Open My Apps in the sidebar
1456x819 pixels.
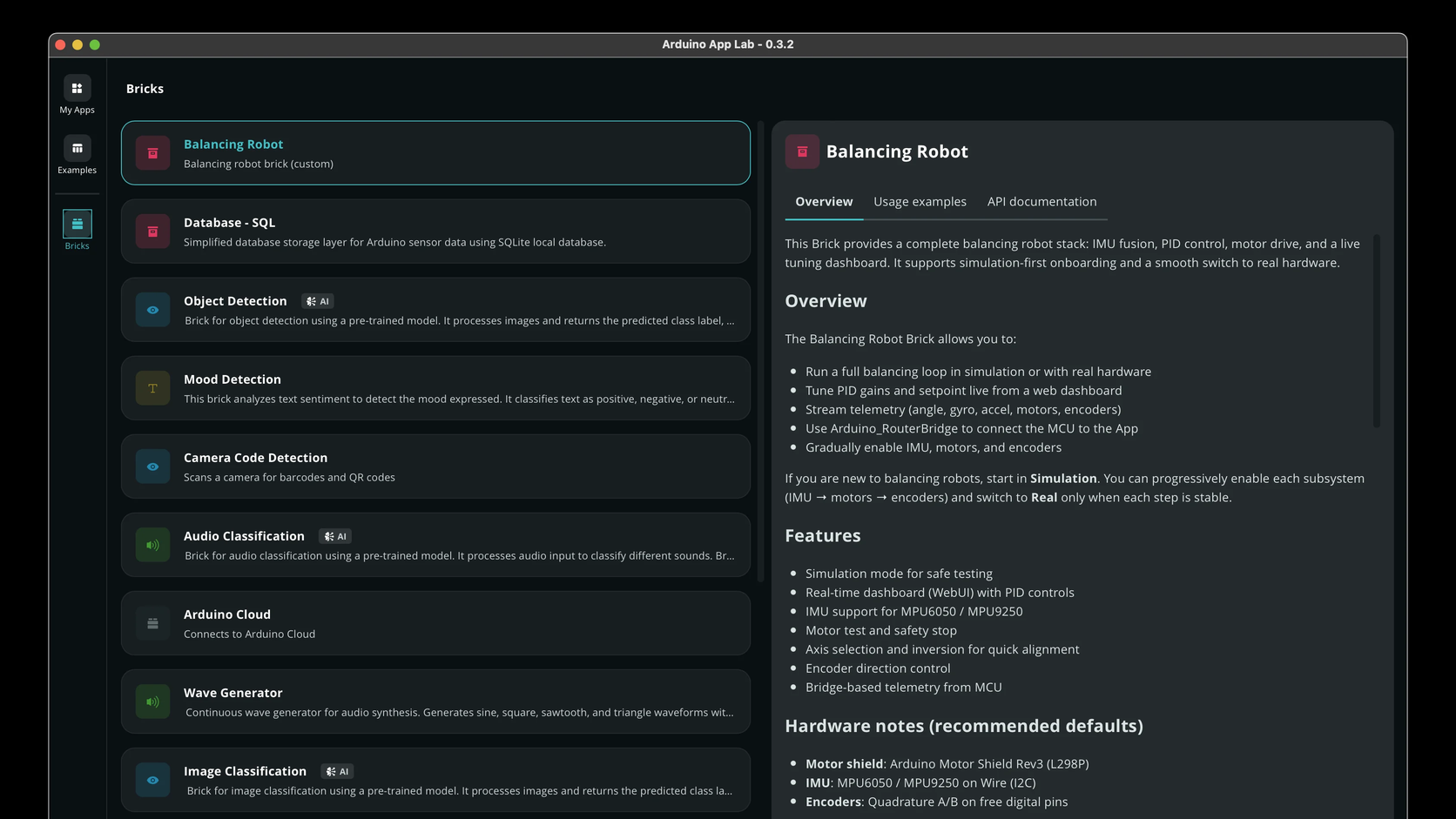point(77,95)
